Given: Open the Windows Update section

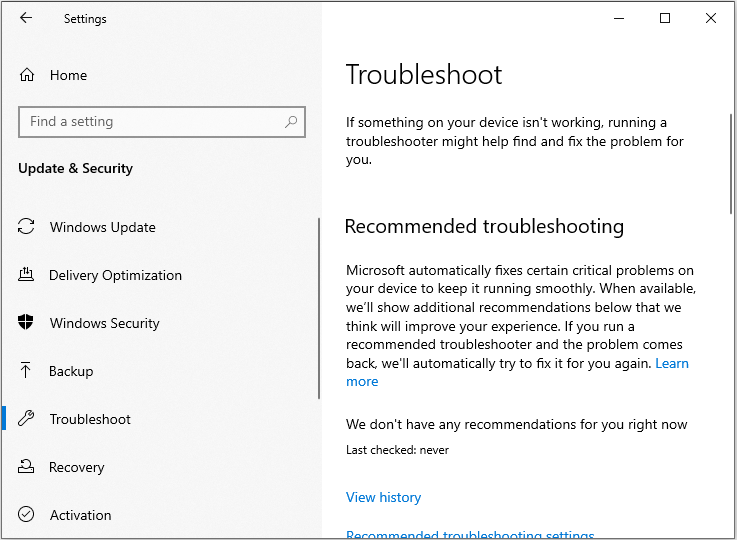Looking at the screenshot, I should [x=102, y=227].
